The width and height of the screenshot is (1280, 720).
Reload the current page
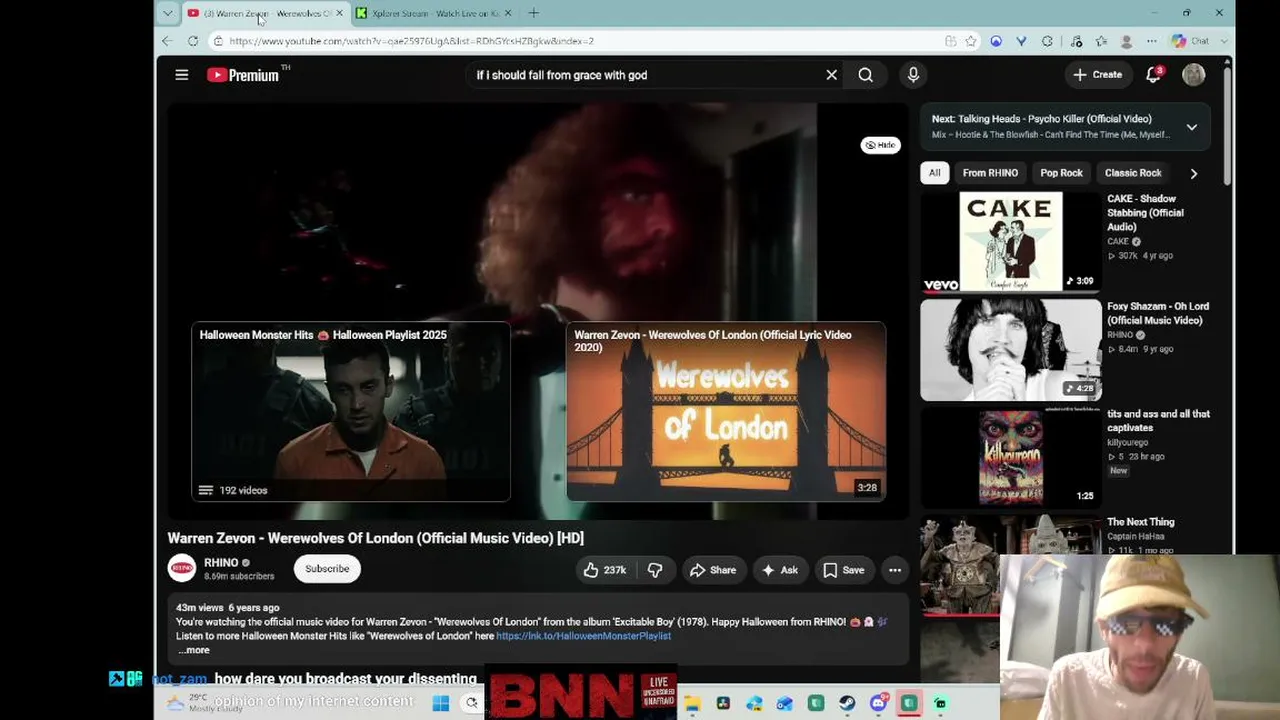click(192, 41)
